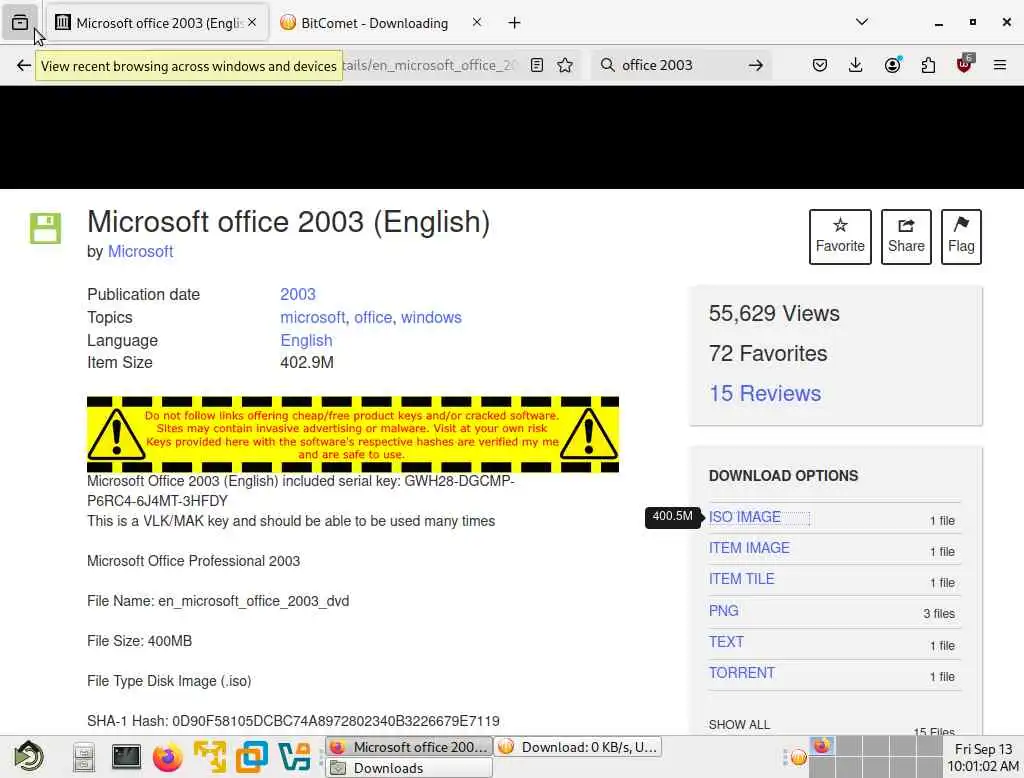Screen dimensions: 1024x778
Task: Go back with the back arrow
Action: (x=24, y=65)
